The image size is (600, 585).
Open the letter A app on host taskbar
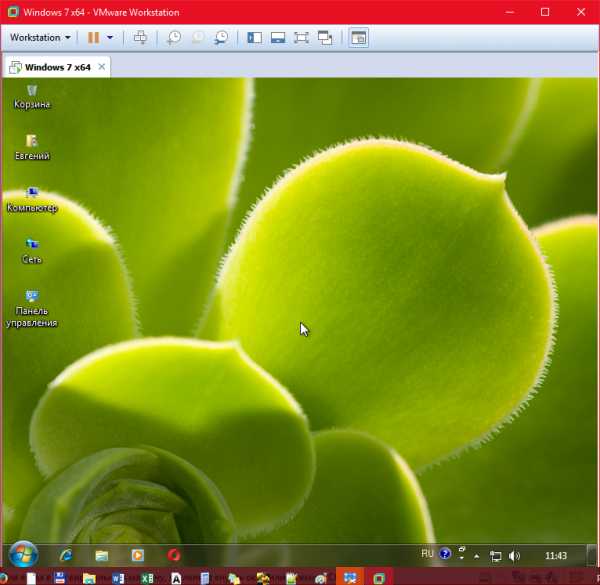click(176, 578)
